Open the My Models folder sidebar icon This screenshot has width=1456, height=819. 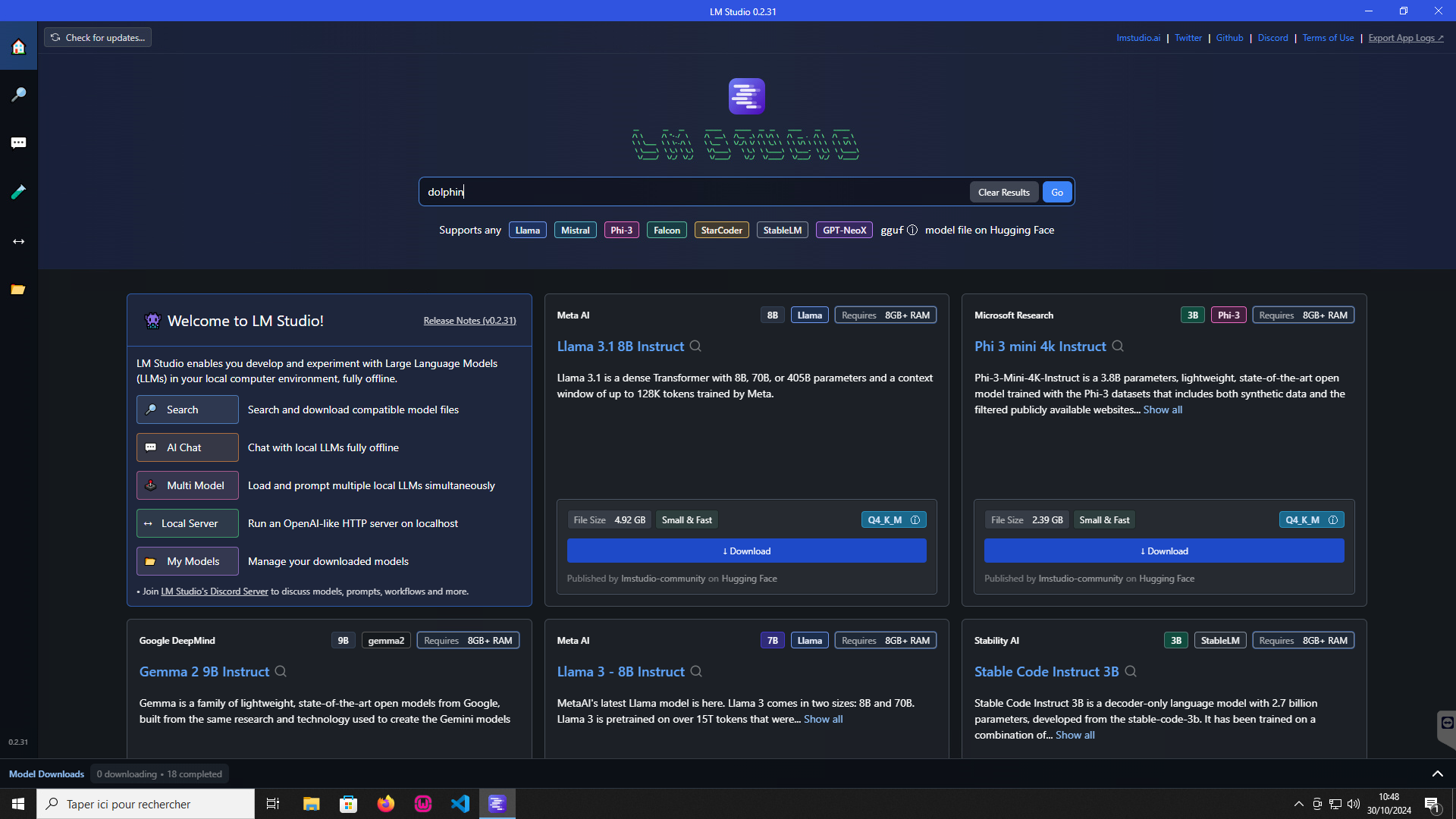[18, 290]
